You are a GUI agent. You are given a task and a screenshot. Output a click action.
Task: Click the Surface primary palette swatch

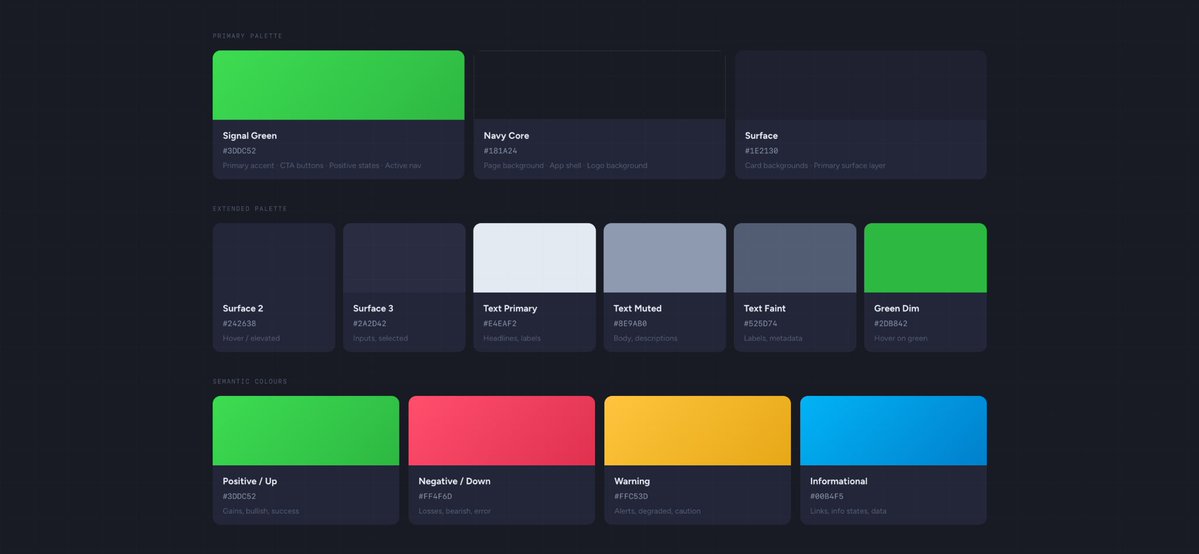tap(860, 85)
